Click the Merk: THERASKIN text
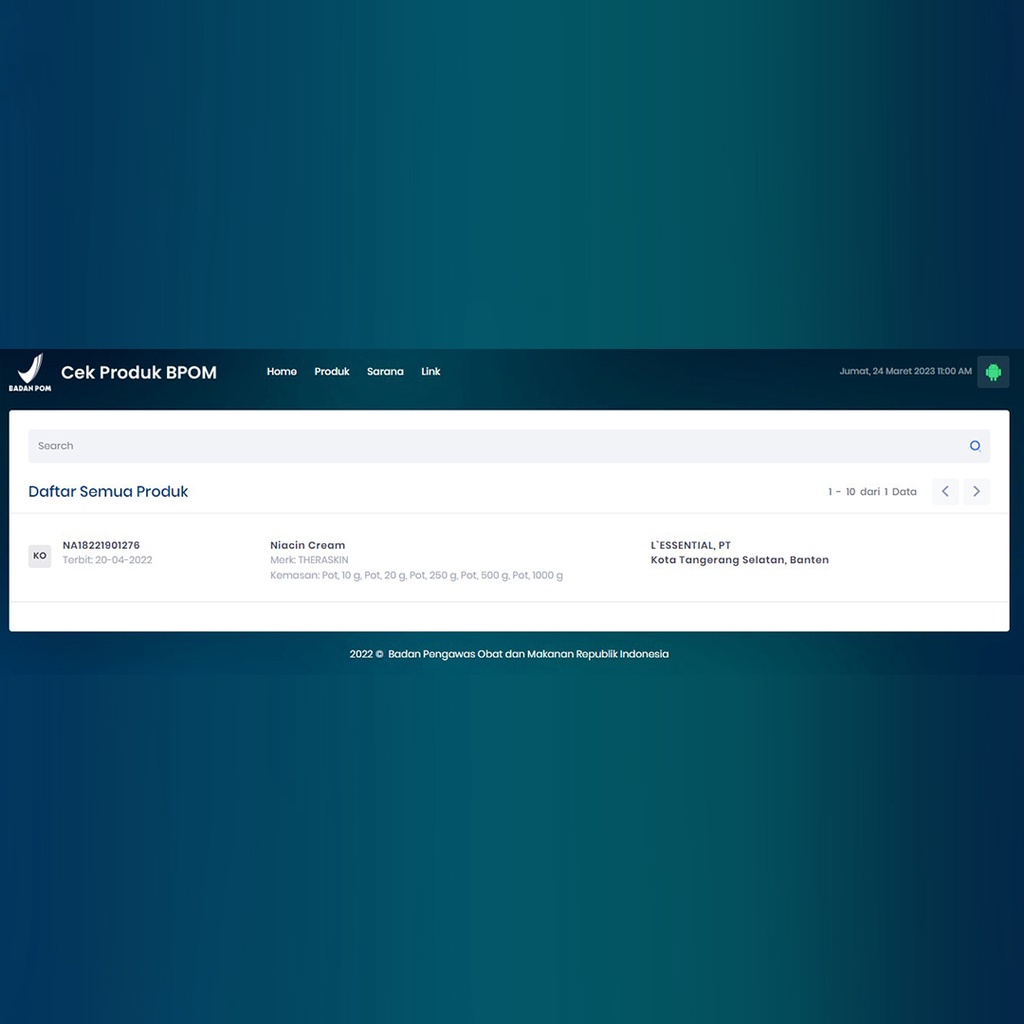 tap(309, 560)
